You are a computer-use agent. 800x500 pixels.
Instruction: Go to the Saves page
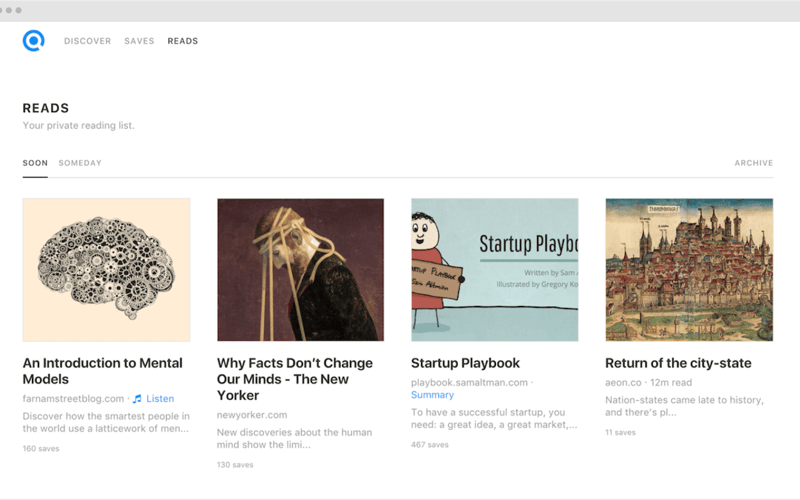[139, 41]
